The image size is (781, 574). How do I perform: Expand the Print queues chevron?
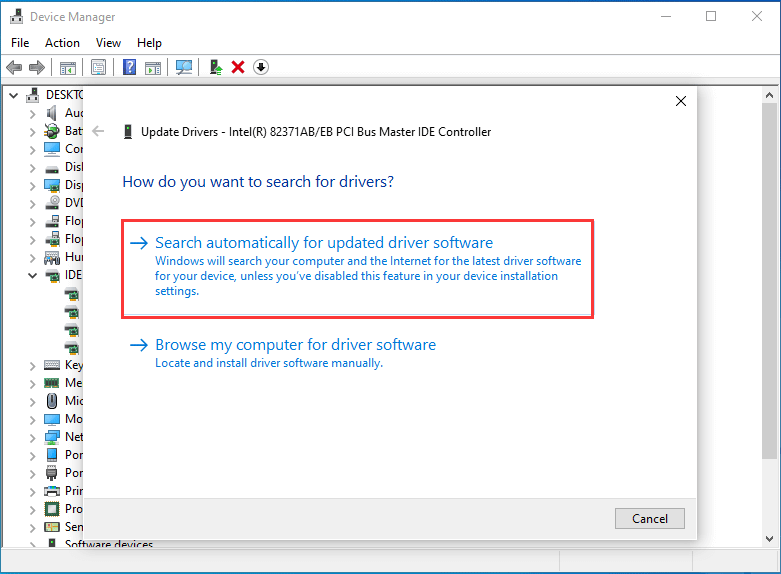click(x=33, y=492)
